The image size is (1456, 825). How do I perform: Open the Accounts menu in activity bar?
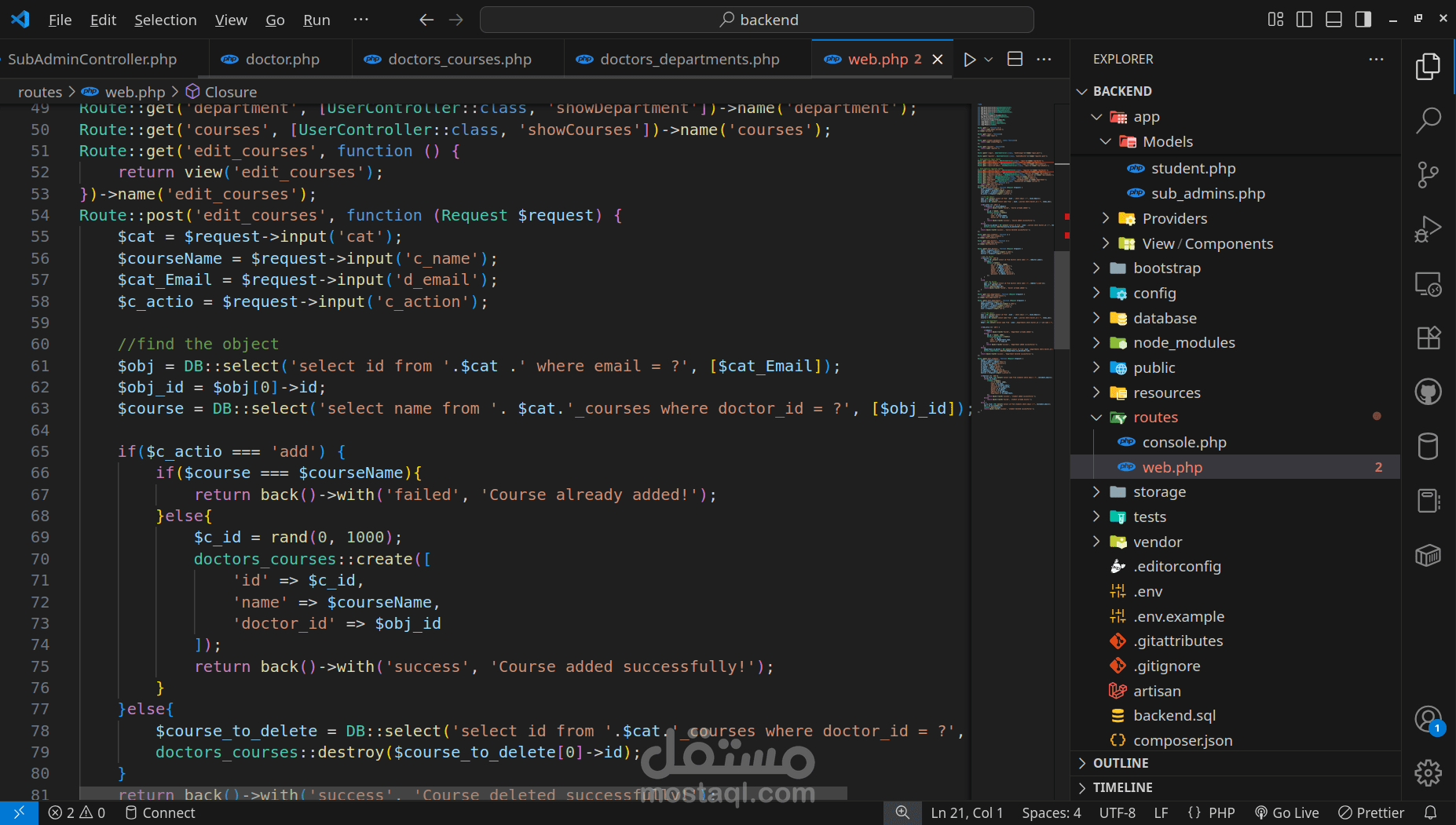(1428, 719)
